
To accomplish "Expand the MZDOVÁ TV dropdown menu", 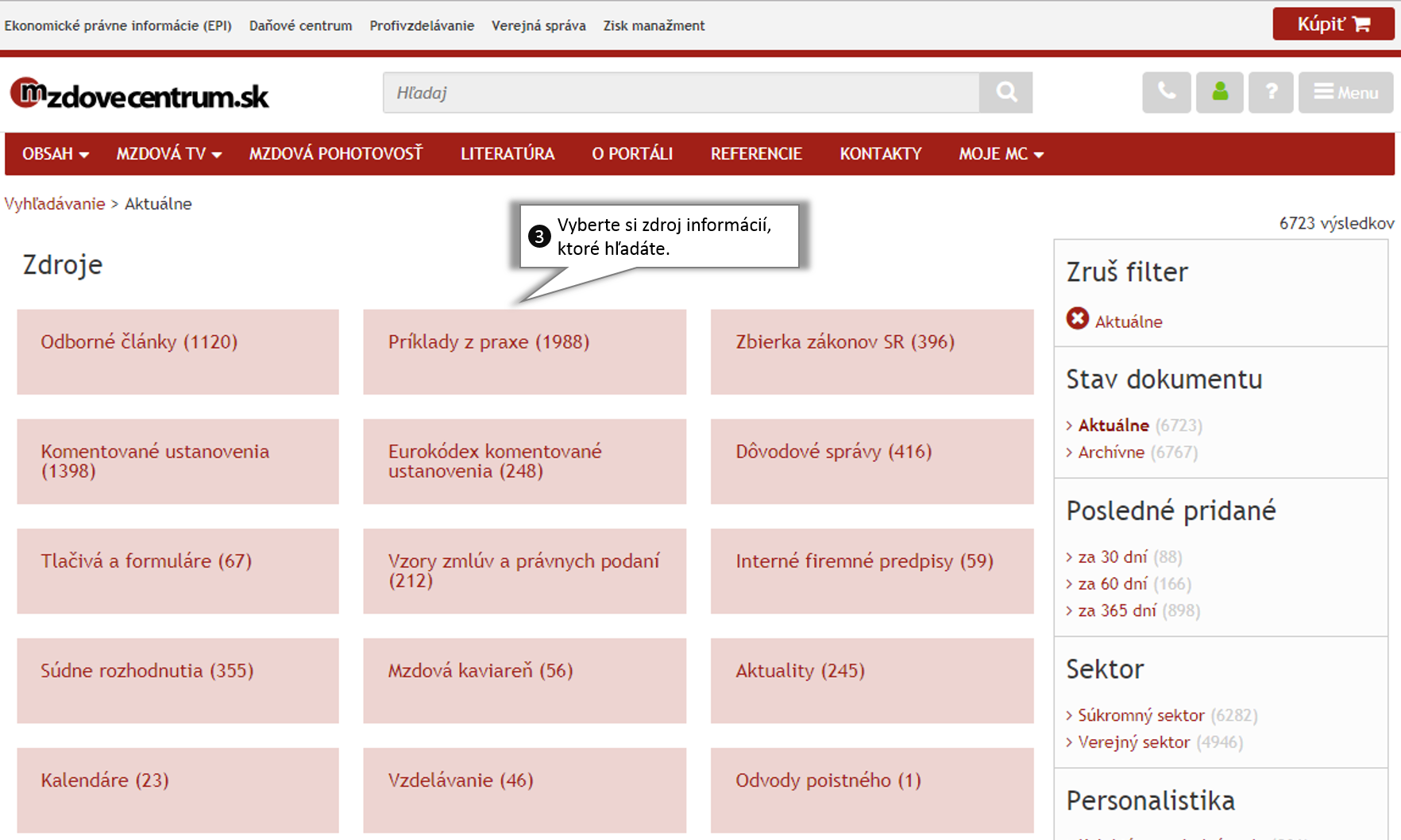I will [168, 154].
